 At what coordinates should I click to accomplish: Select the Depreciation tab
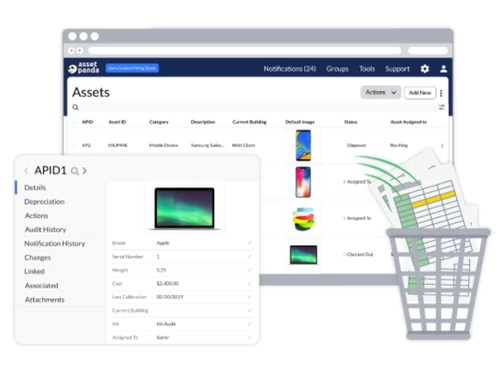[44, 202]
